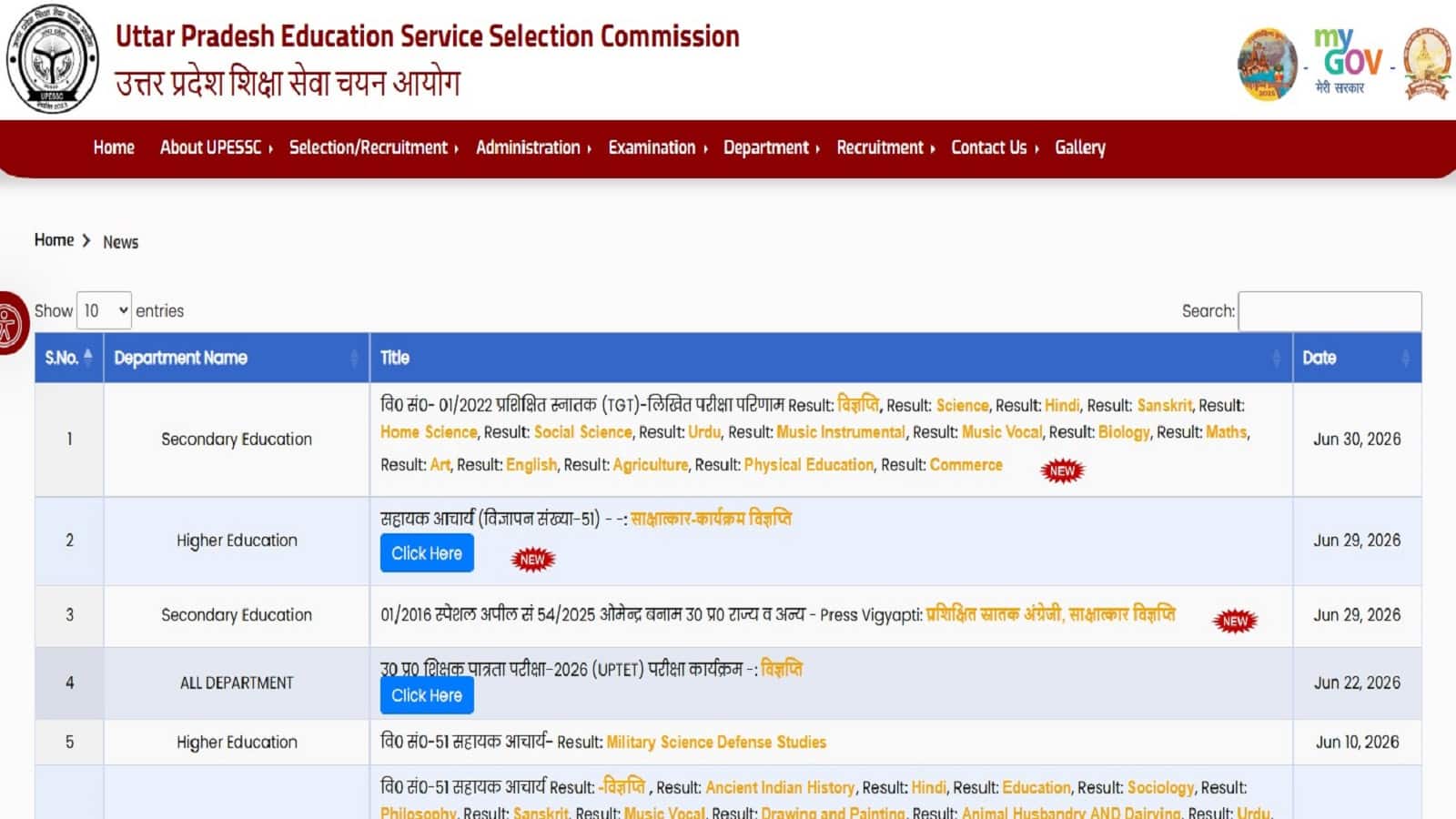
Task: Open प्रशिक्षित स्नातक अंग्रेजी साक्षात्कार विज्ञप्ति link
Action: point(1051,614)
